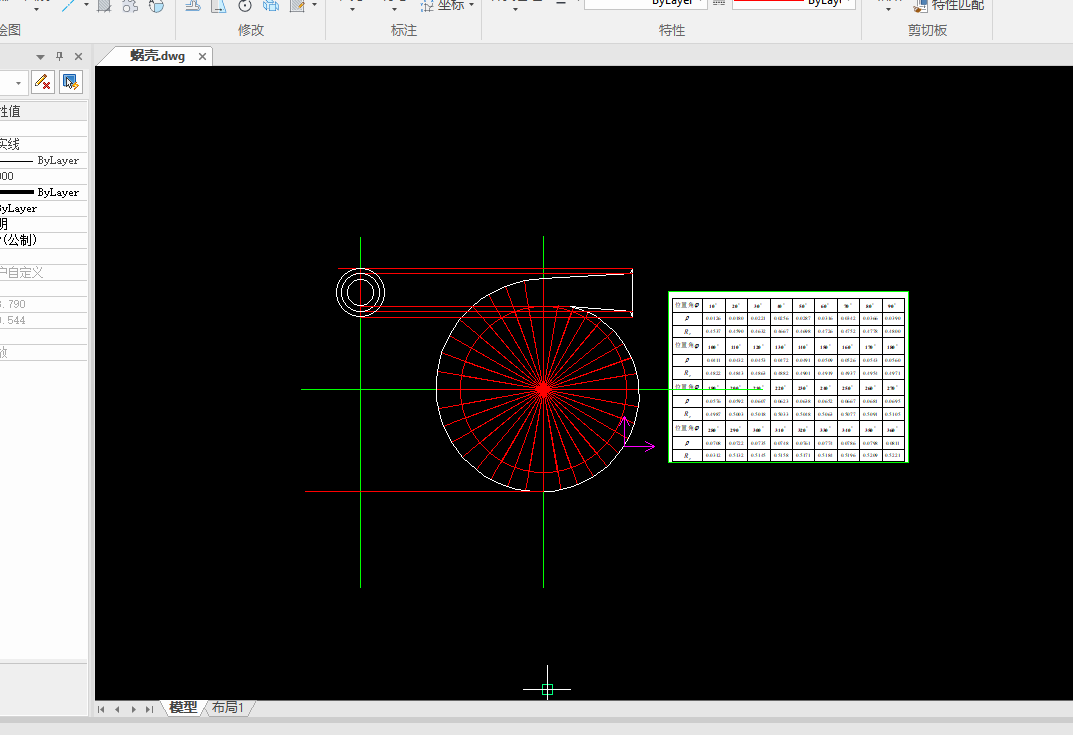Go to previous layout tab arrow
This screenshot has width=1073, height=735.
(117, 709)
